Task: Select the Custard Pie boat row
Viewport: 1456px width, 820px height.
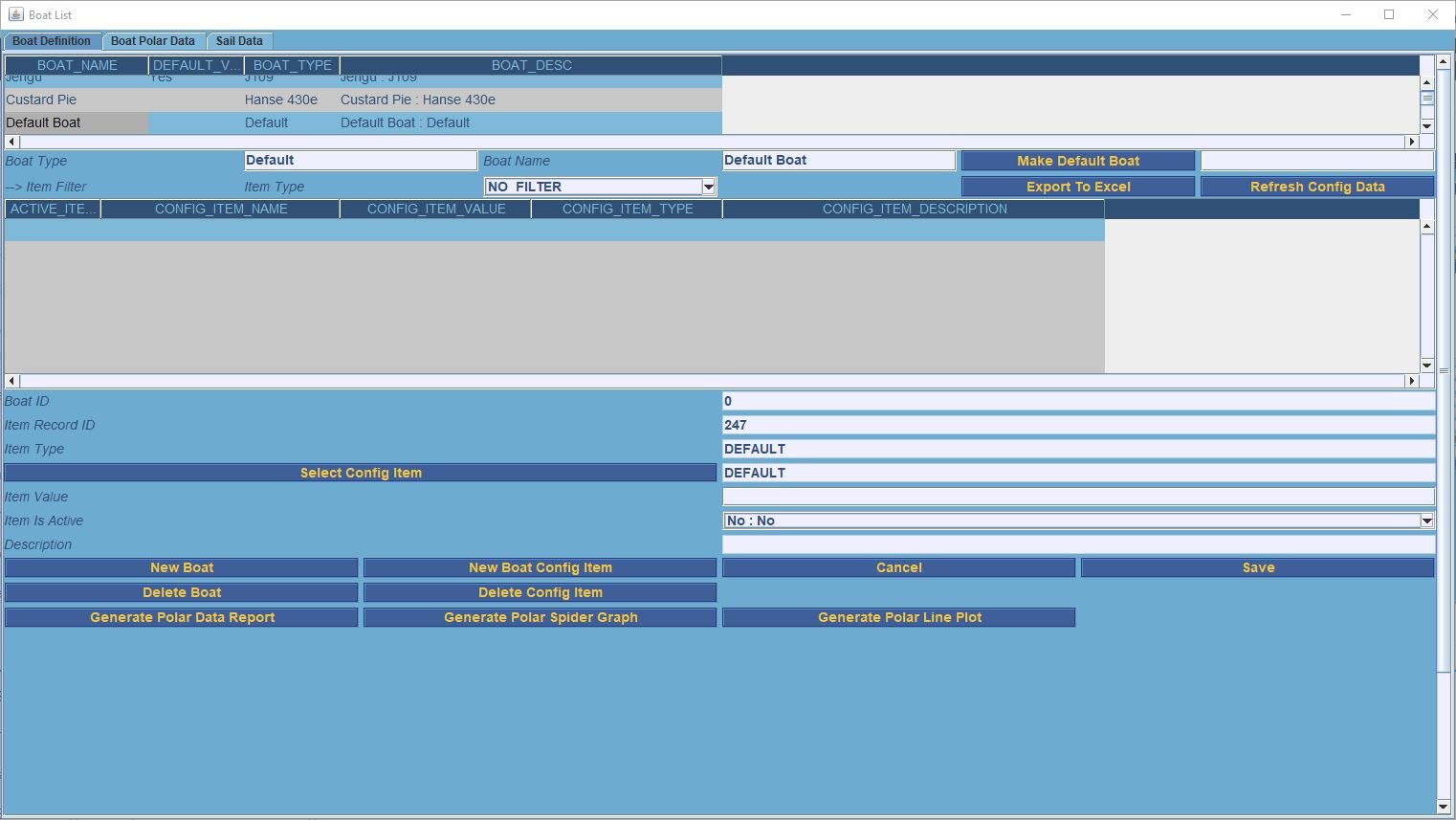Action: click(41, 100)
